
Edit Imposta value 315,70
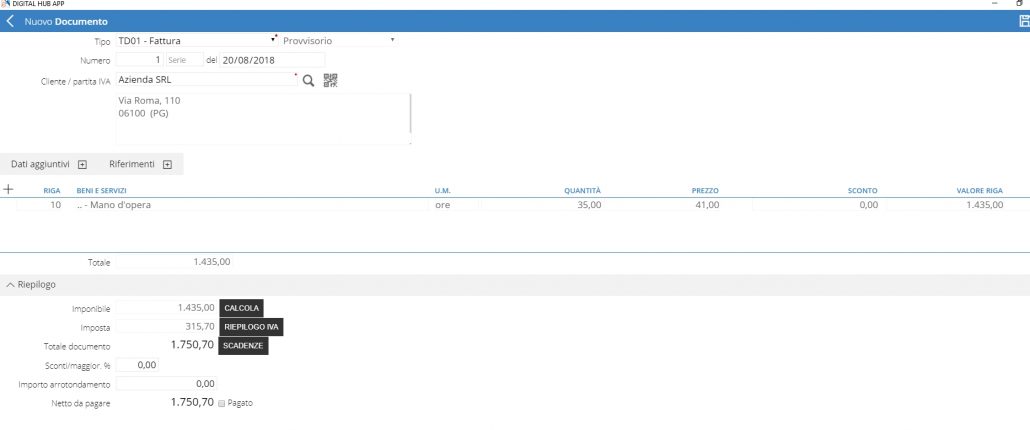pyautogui.click(x=166, y=326)
